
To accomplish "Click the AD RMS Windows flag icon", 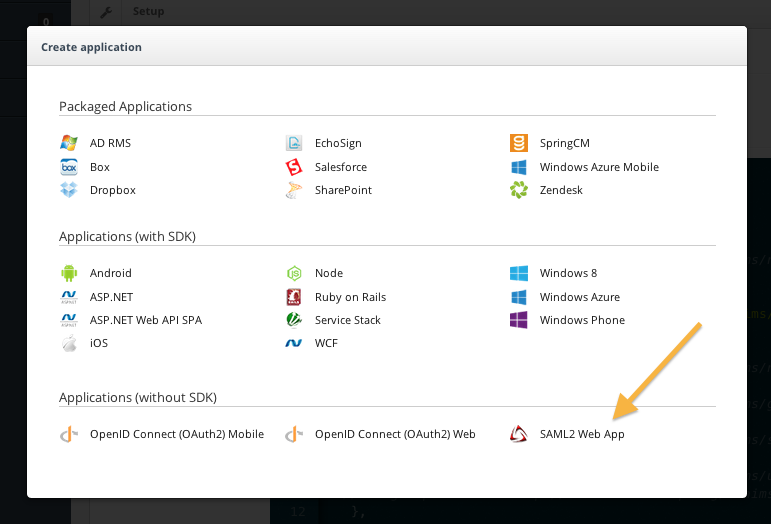I will (69, 143).
